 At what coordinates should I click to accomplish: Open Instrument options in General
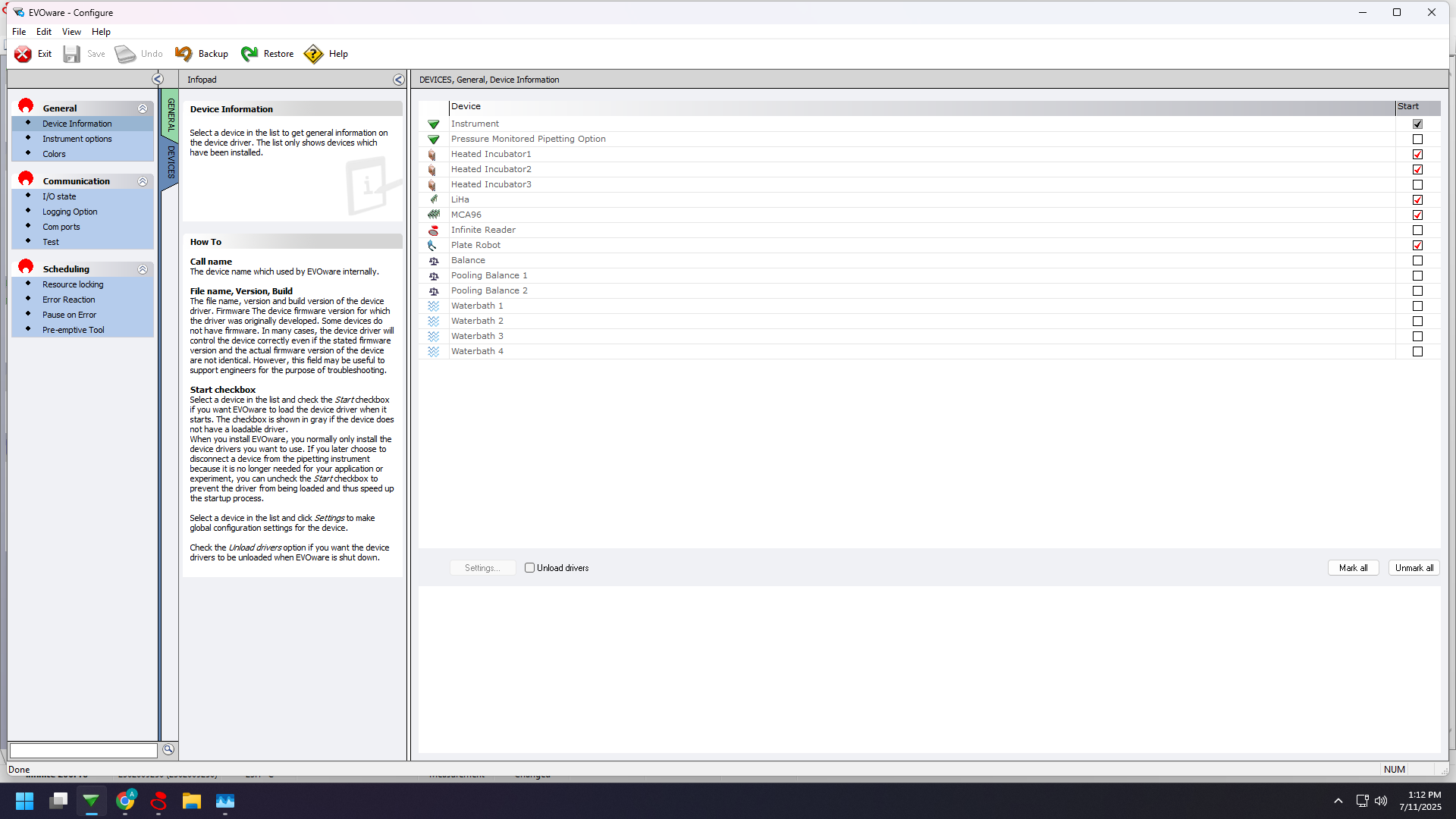pos(77,140)
